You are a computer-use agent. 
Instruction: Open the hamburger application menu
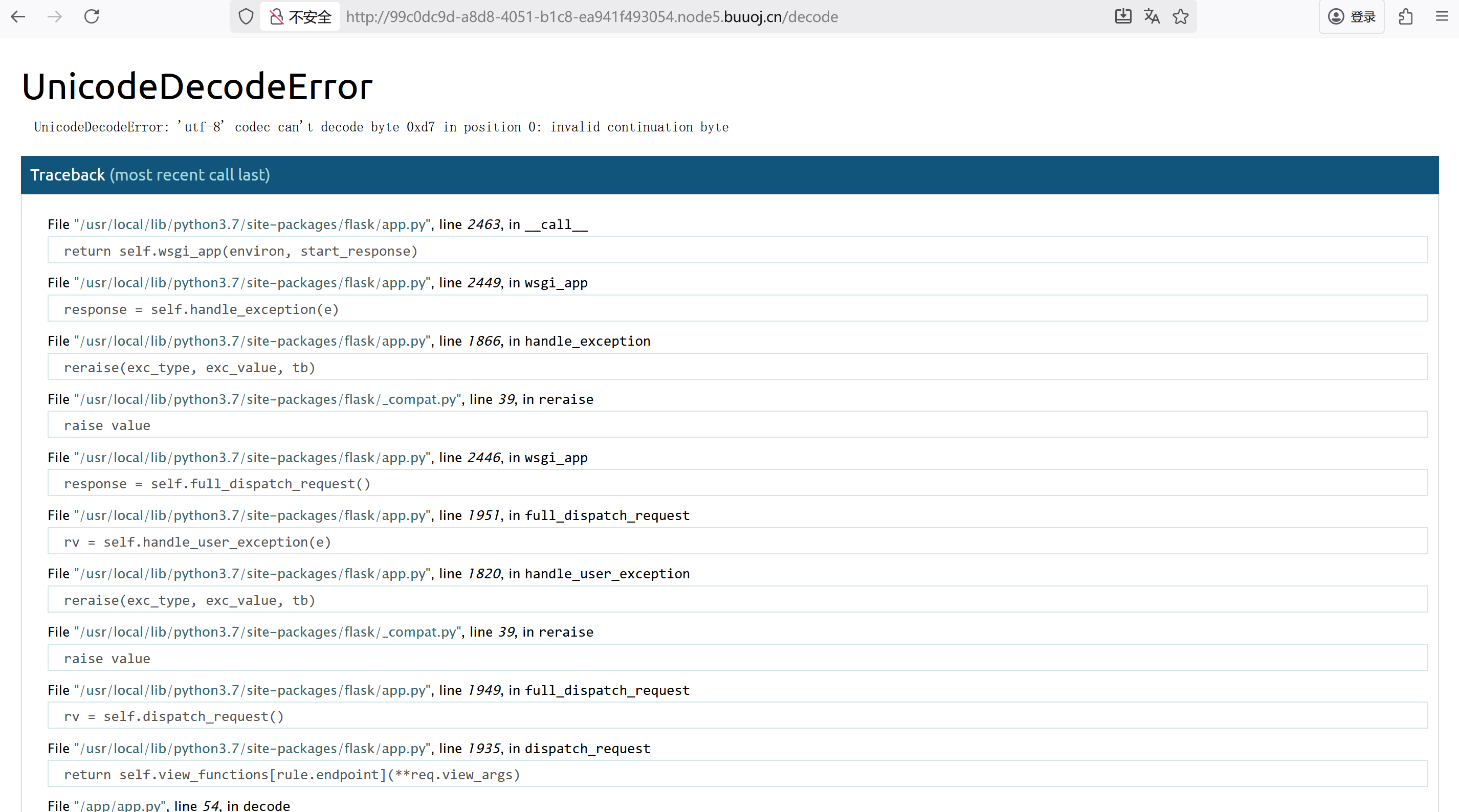(x=1442, y=16)
